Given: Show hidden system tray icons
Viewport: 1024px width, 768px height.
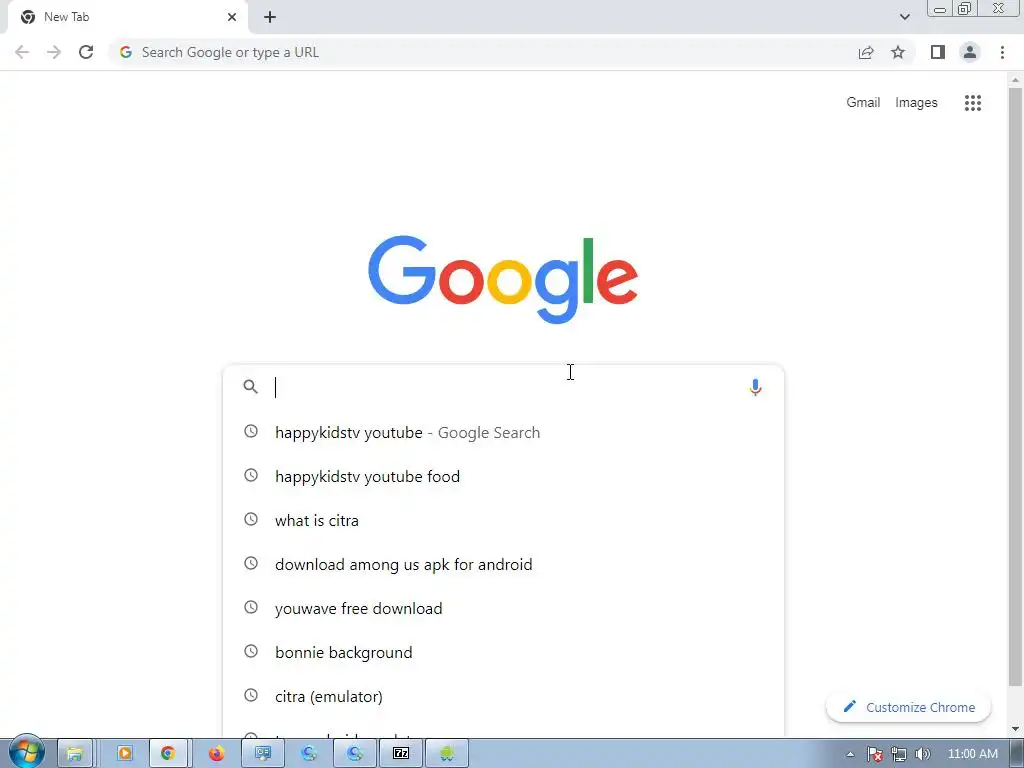Looking at the screenshot, I should pyautogui.click(x=850, y=754).
